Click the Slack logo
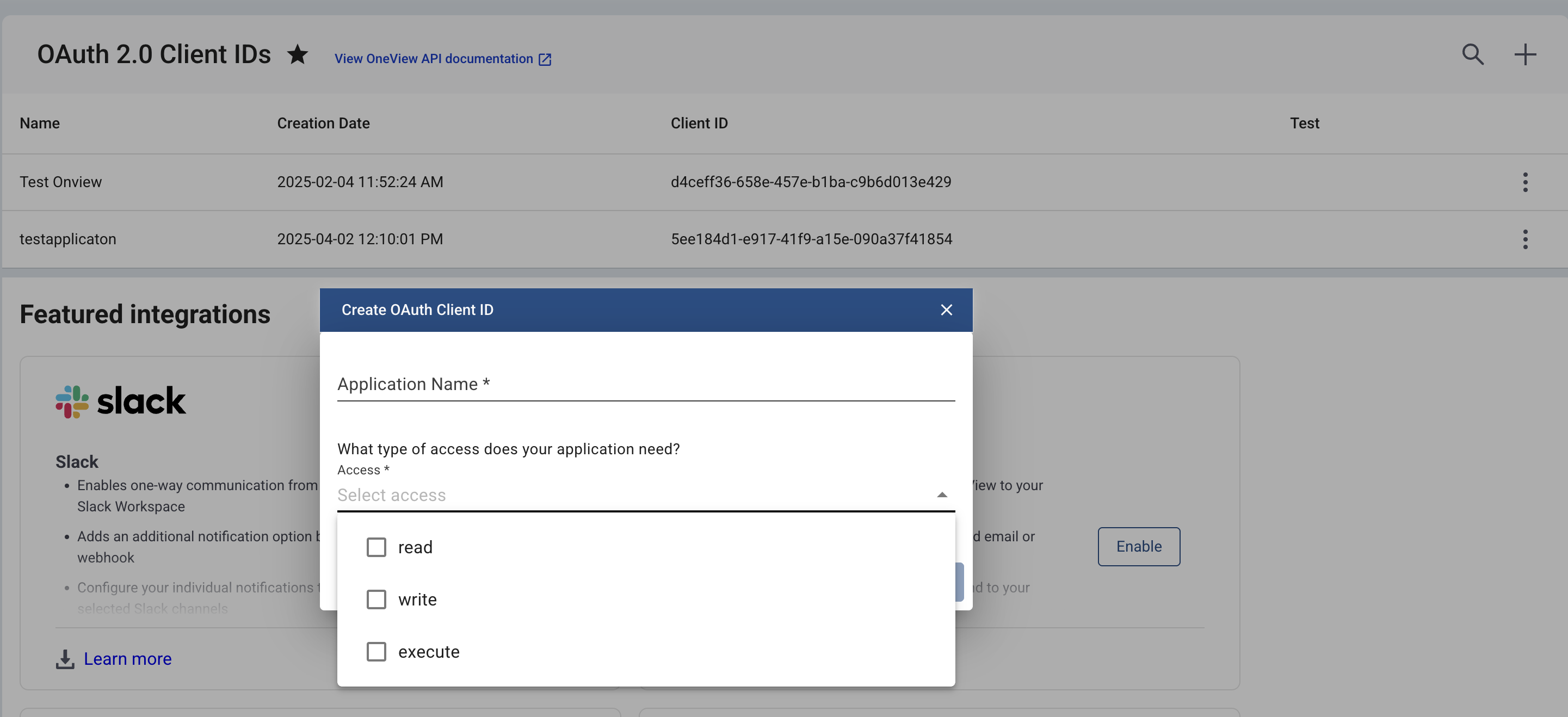The height and width of the screenshot is (717, 1568). pyautogui.click(x=72, y=400)
